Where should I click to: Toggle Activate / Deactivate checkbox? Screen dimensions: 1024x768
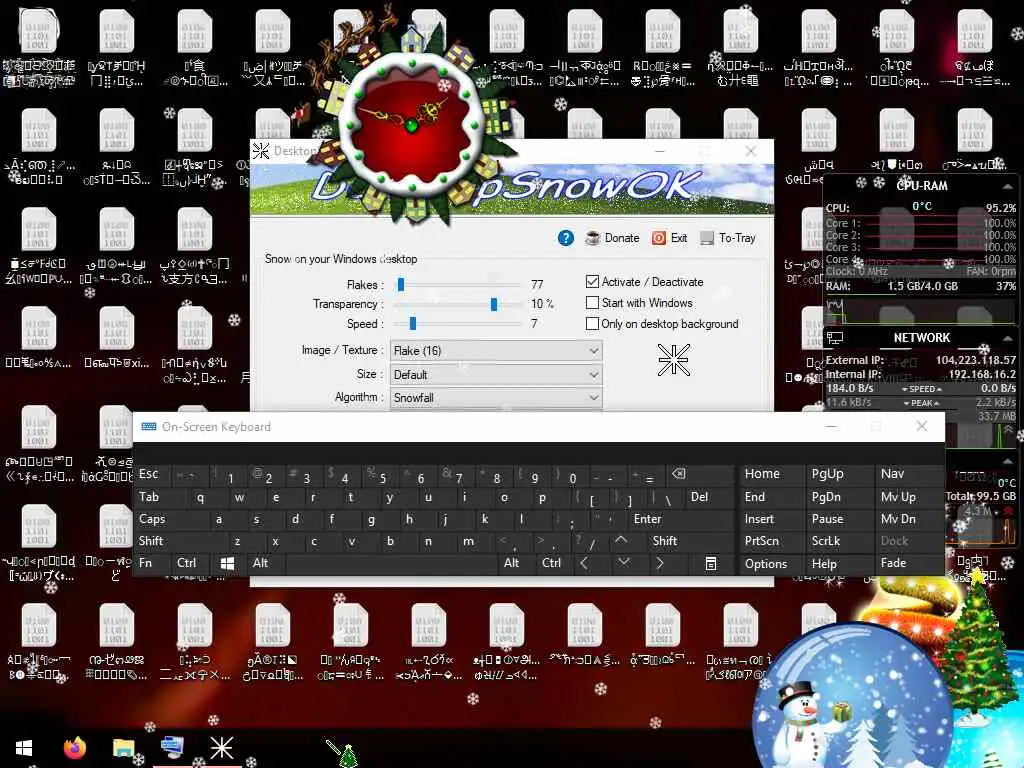(592, 281)
